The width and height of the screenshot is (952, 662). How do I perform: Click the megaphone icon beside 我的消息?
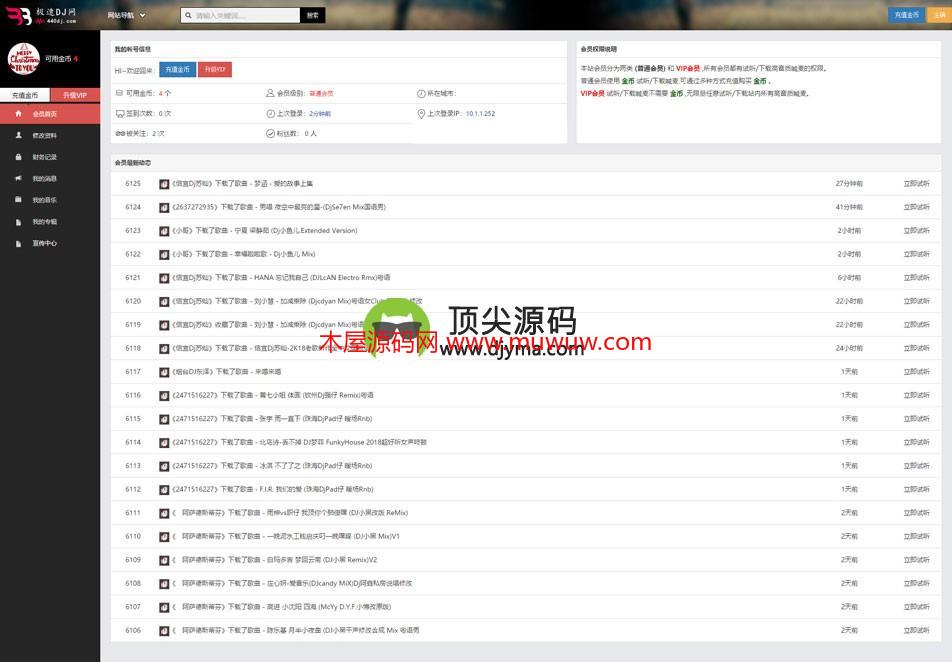tap(18, 178)
